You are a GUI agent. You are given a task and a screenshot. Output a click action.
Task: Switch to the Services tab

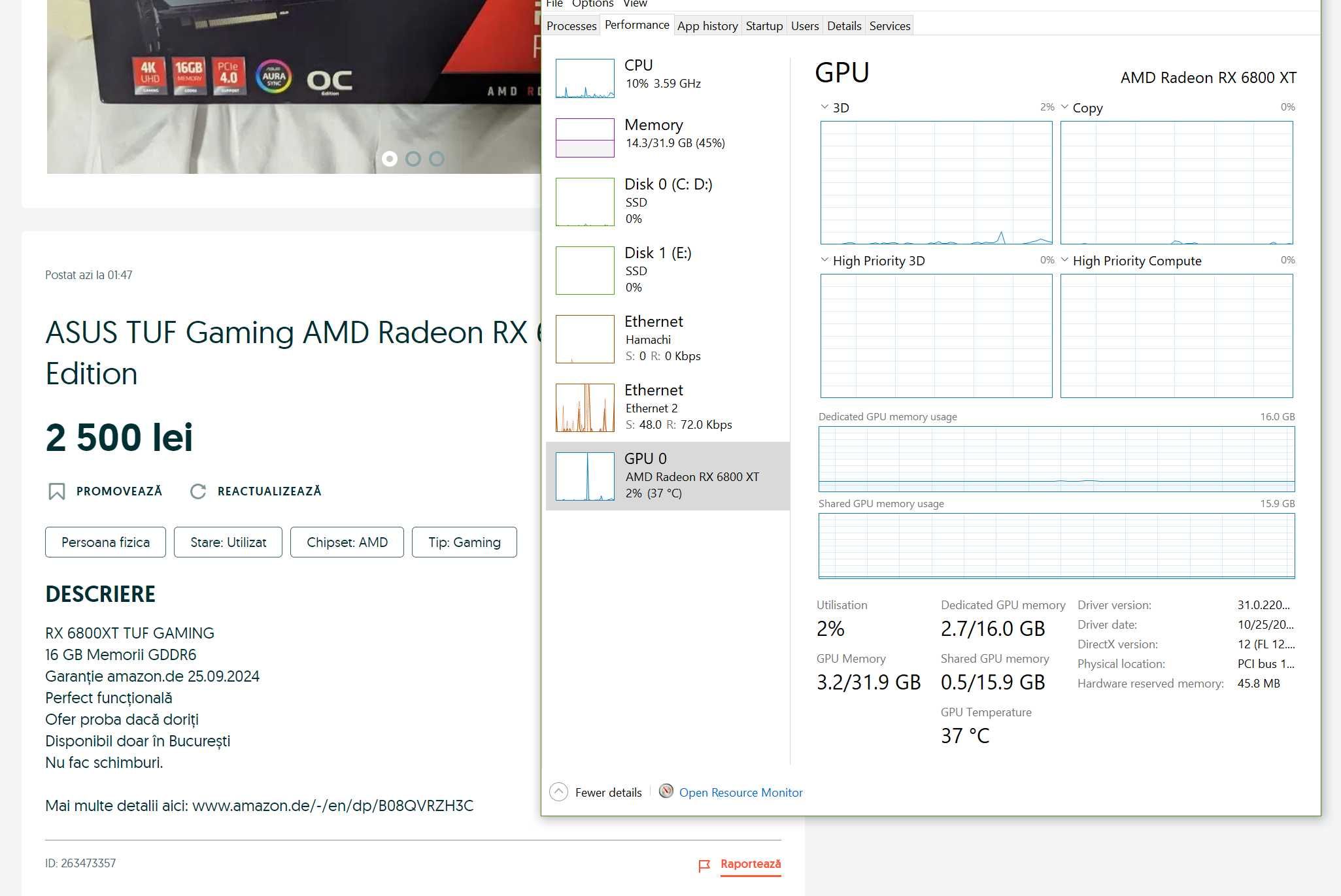(x=890, y=25)
